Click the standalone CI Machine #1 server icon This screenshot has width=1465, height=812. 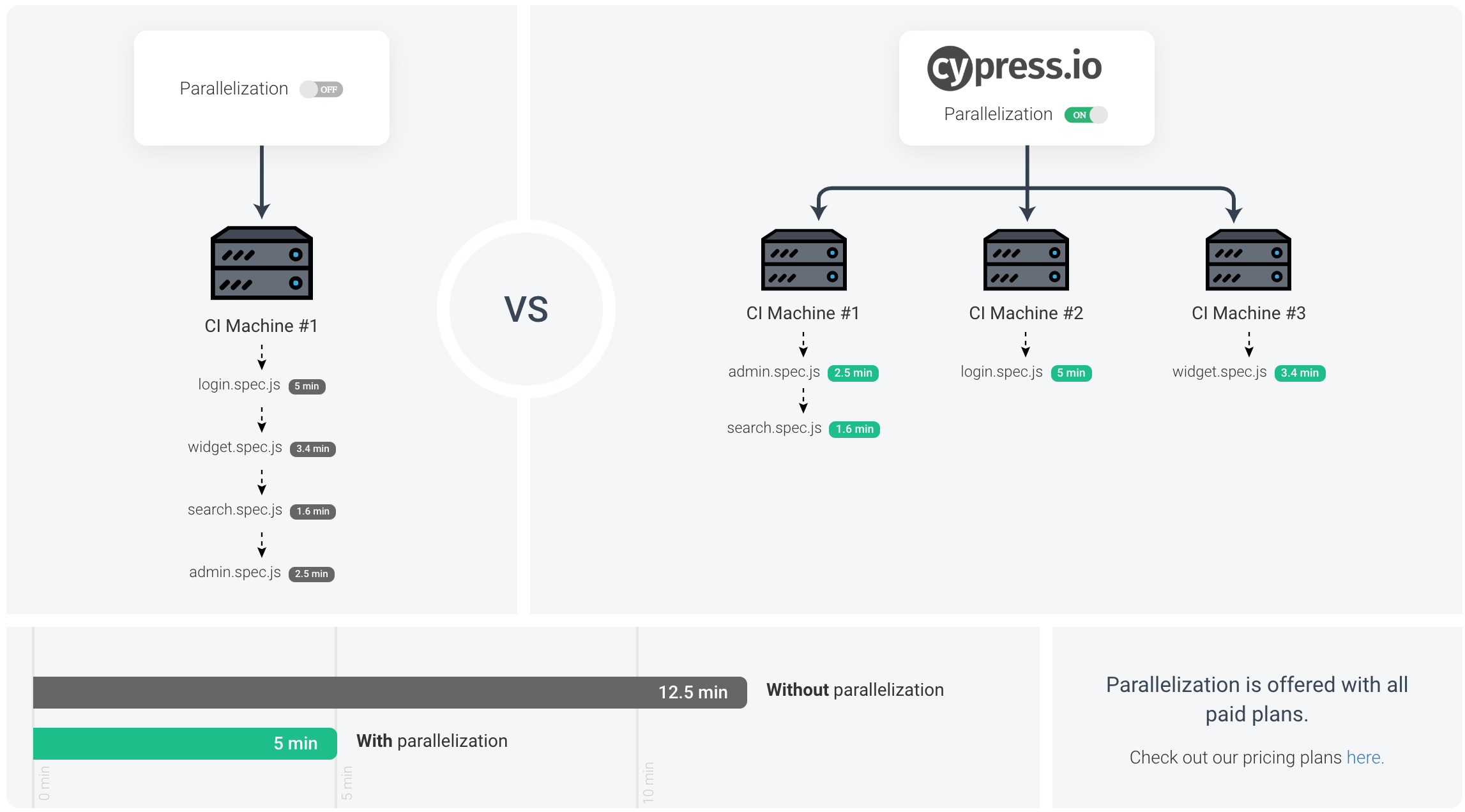(x=262, y=263)
